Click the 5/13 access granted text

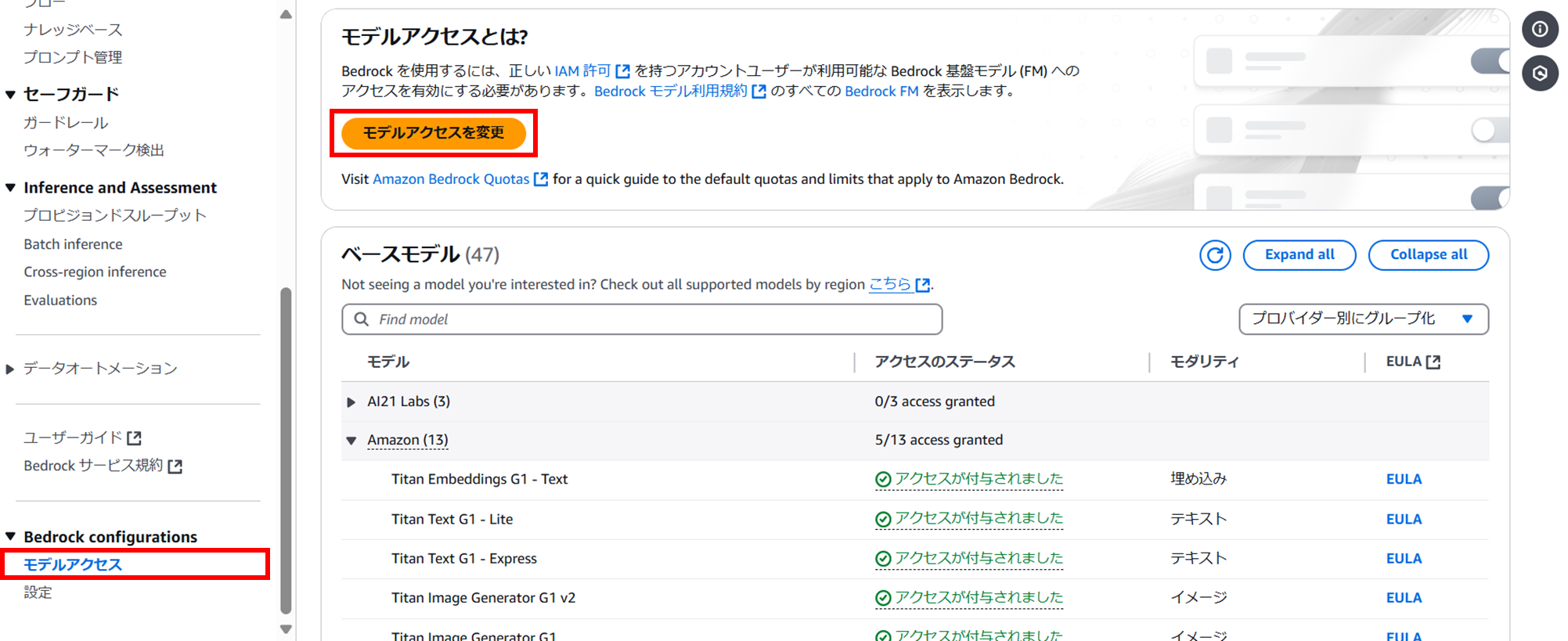click(x=939, y=440)
